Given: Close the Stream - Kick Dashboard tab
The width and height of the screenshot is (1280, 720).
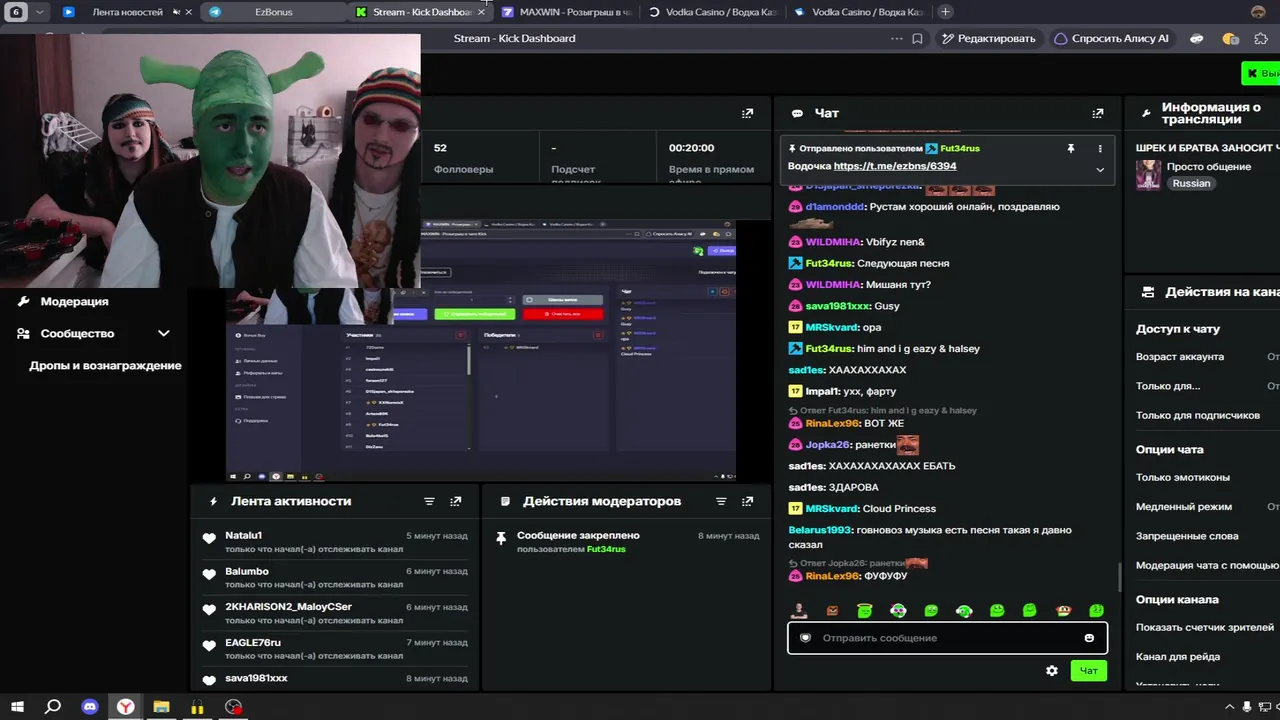Looking at the screenshot, I should (x=481, y=12).
